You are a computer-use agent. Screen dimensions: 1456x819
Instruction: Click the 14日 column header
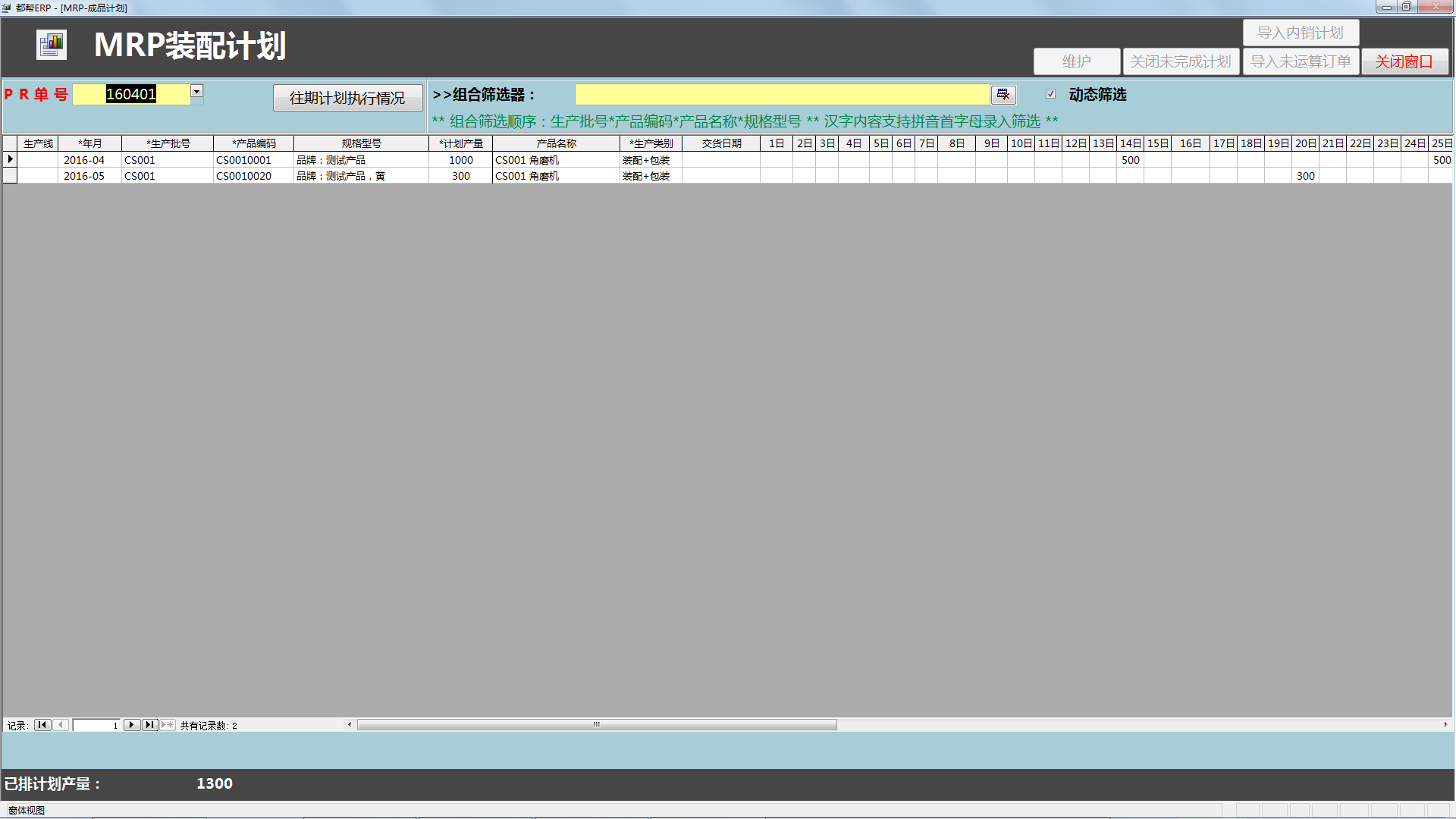point(1130,143)
